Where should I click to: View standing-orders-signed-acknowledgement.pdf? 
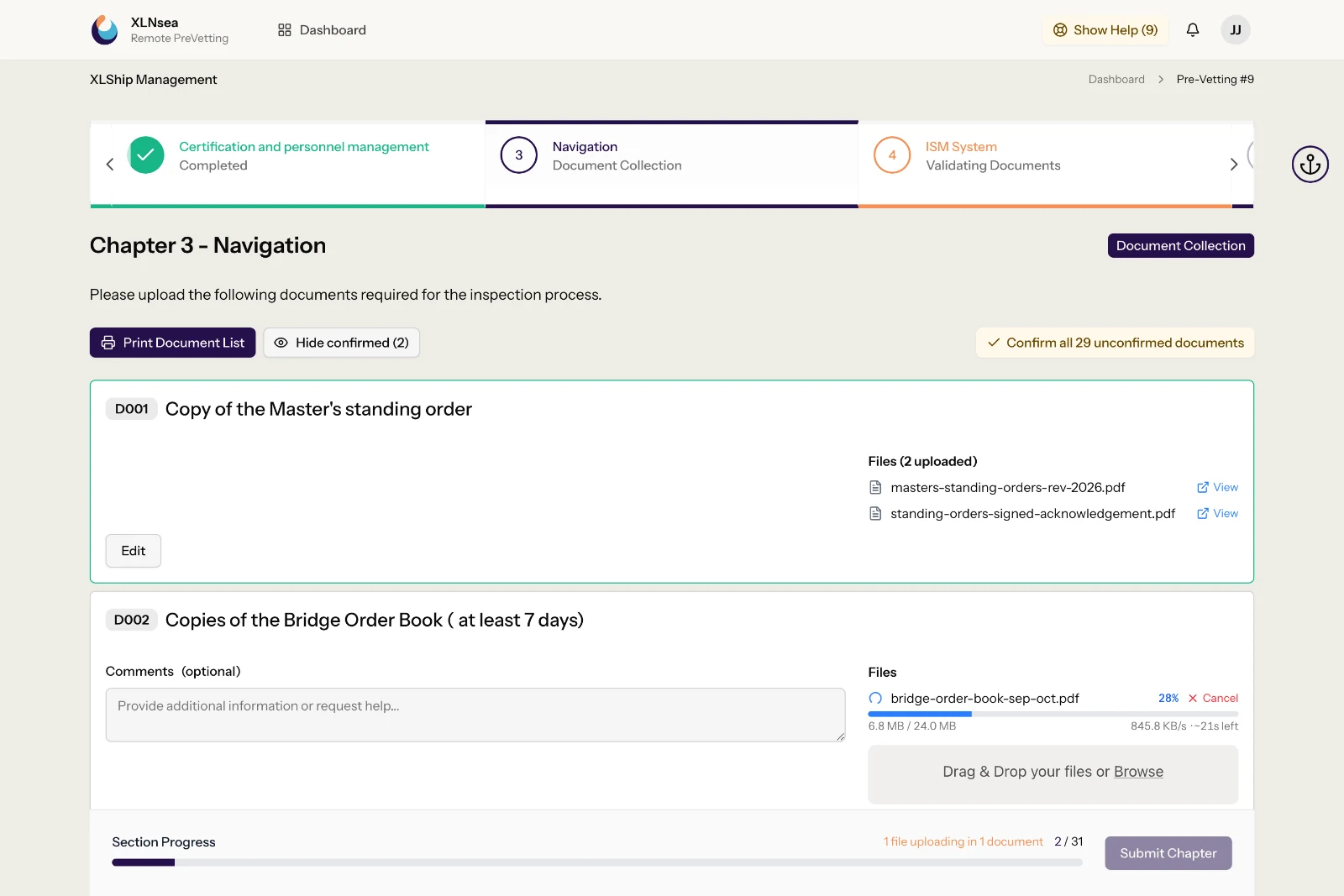pyautogui.click(x=1217, y=514)
